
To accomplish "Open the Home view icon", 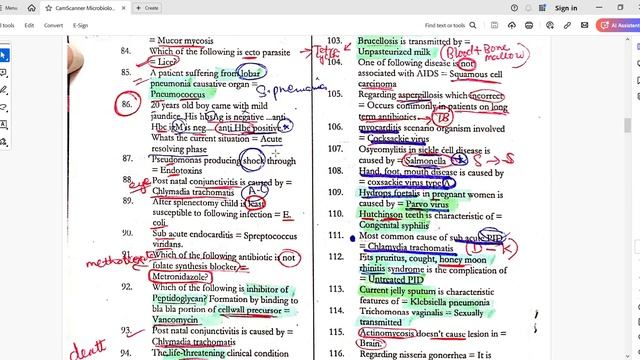I will pos(31,8).
